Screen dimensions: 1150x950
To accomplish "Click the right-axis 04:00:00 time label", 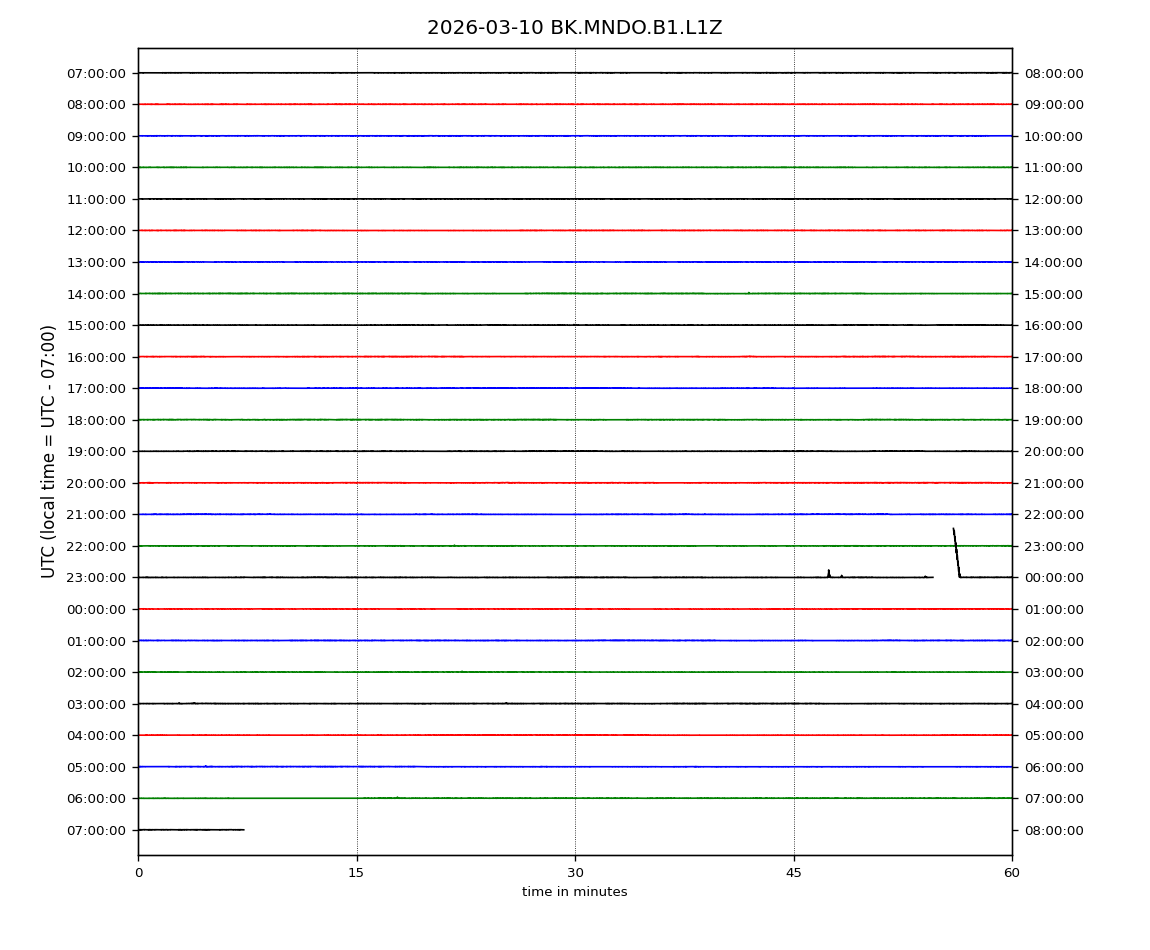I will [x=1053, y=704].
